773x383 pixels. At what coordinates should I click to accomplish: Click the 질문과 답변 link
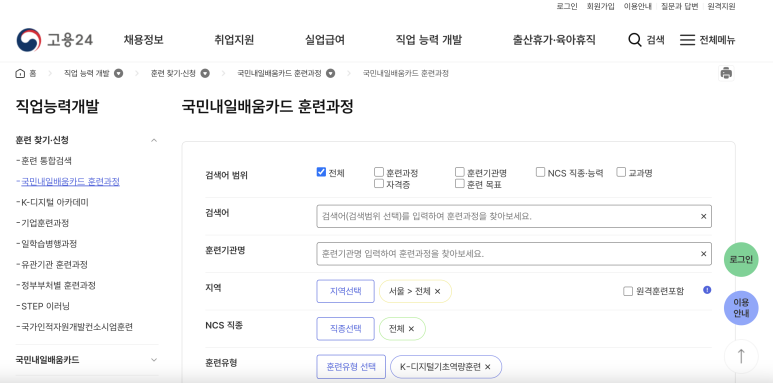click(x=679, y=6)
